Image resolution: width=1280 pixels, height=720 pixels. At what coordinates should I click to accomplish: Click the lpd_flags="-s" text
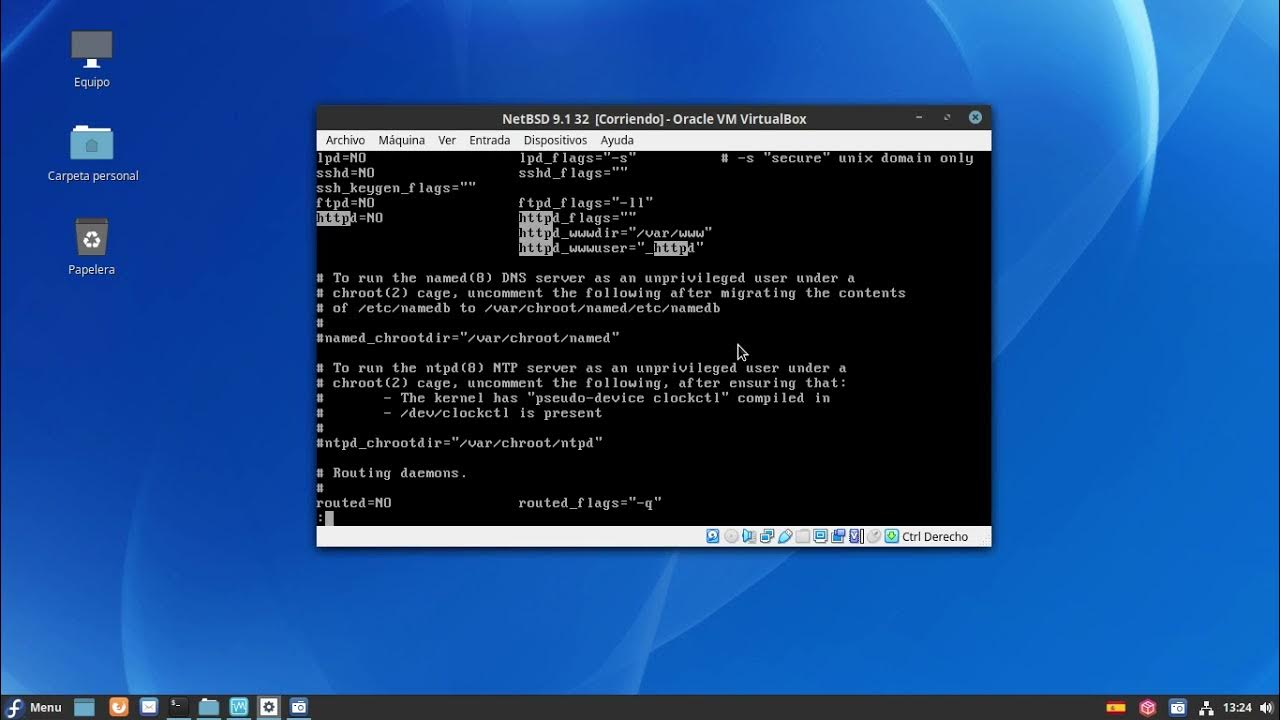[x=577, y=158]
